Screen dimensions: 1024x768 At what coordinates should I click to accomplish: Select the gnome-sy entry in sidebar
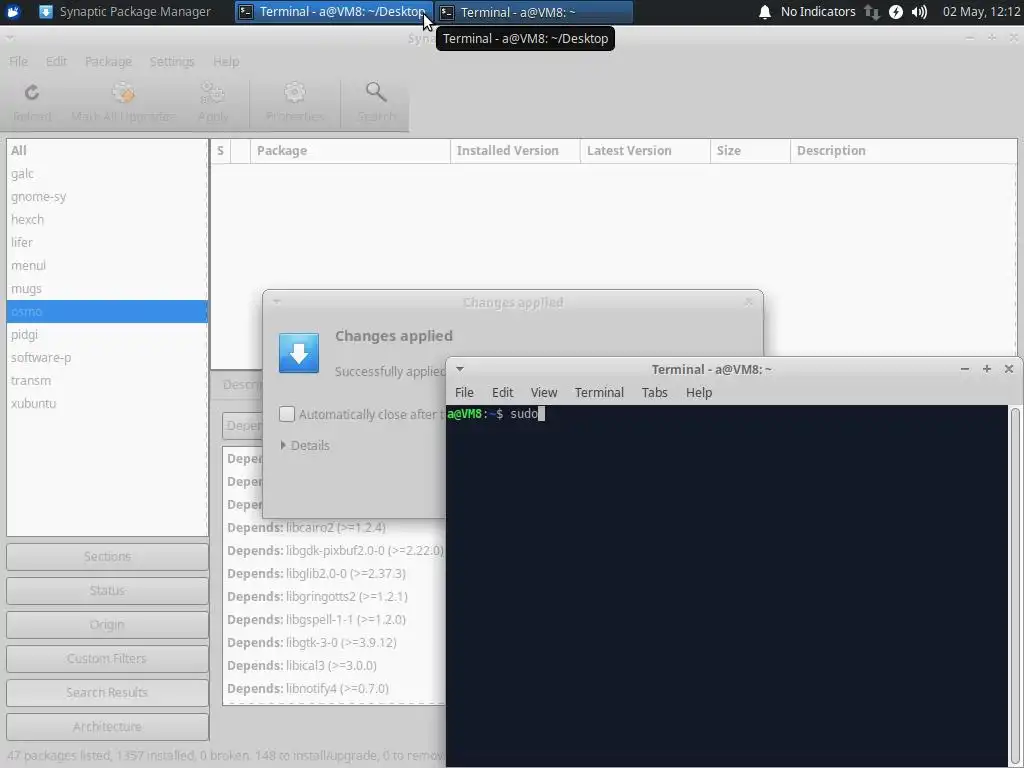(x=107, y=197)
